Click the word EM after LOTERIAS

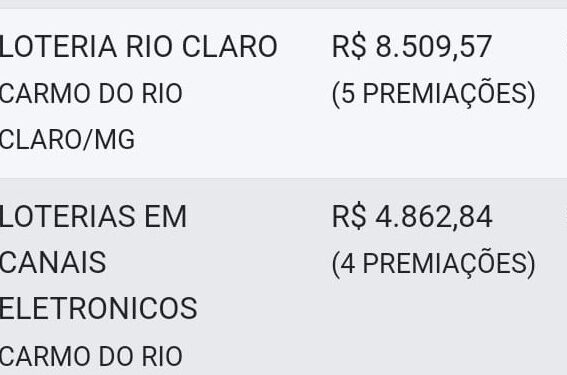166,217
